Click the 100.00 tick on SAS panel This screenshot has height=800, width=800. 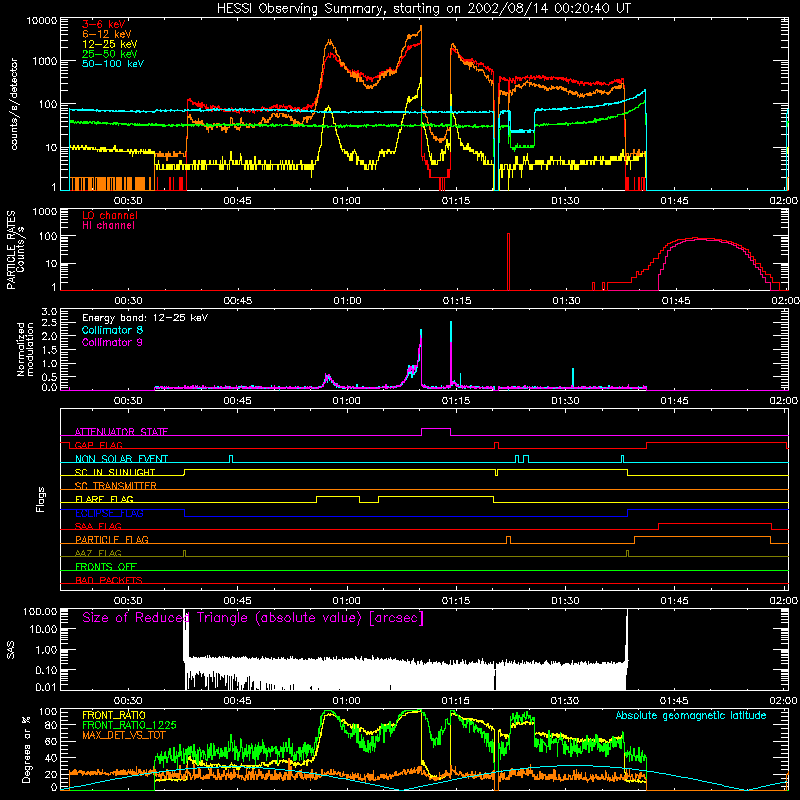point(40,611)
